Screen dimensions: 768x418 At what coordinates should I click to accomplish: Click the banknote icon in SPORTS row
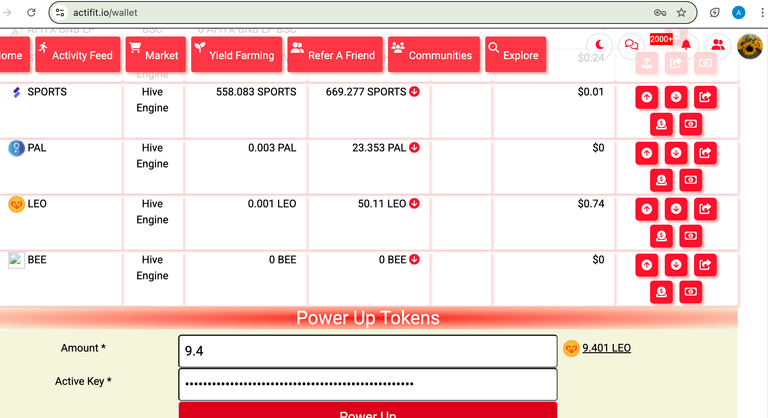pyautogui.click(x=691, y=124)
